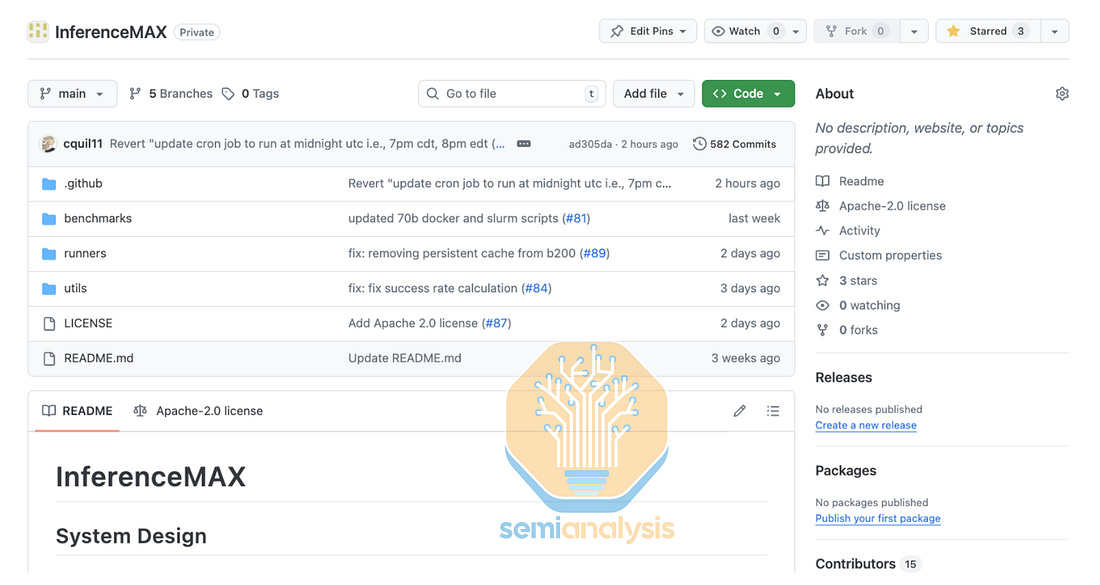1100x585 pixels.
Task: View the 0 Tags link
Action: pos(250,93)
